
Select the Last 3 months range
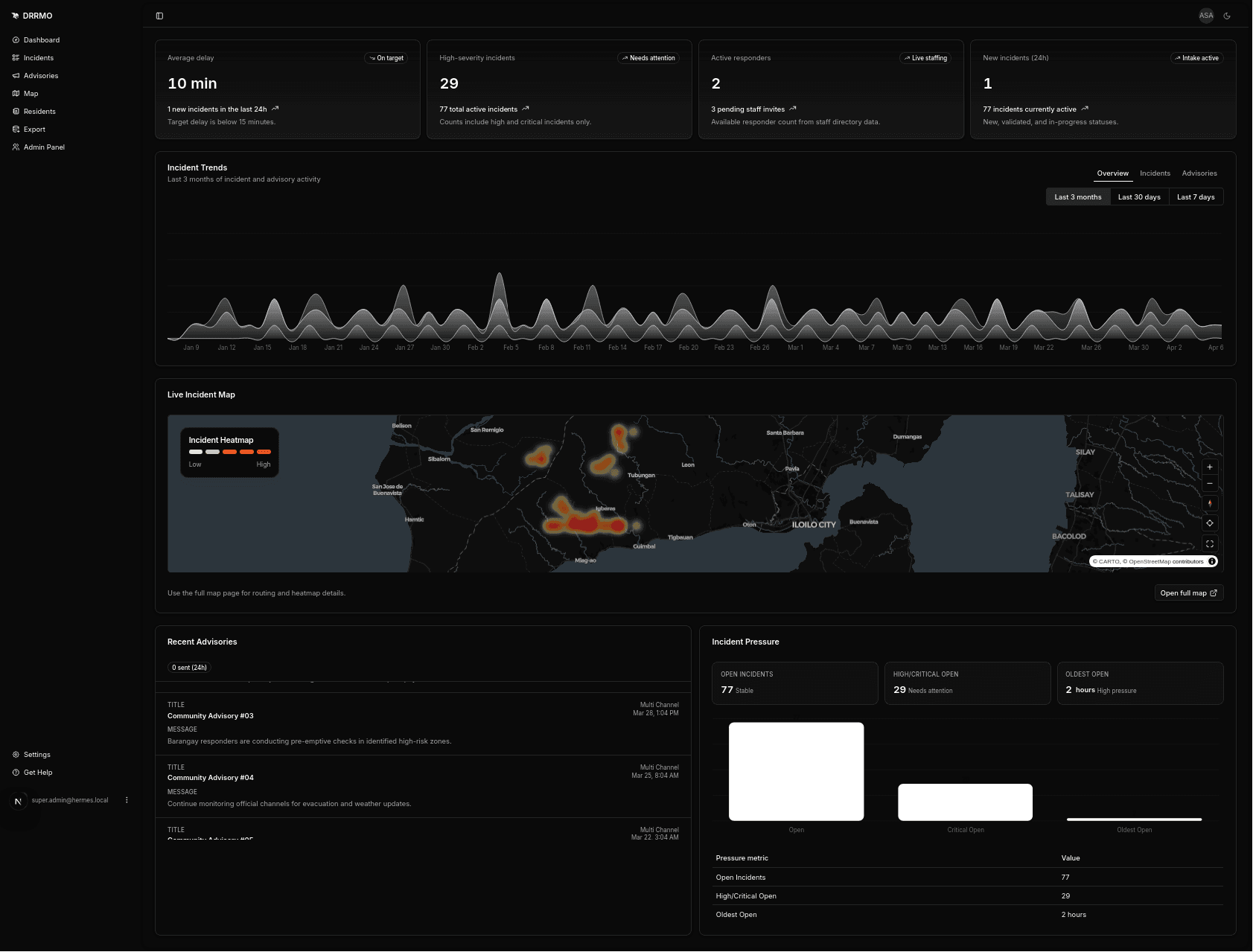[x=1077, y=197]
